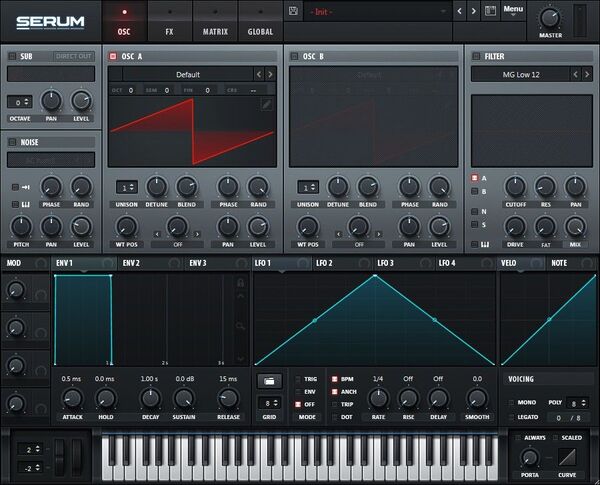Viewport: 600px width, 485px height.
Task: Click the OSC A warp OFF label
Action: pos(178,244)
